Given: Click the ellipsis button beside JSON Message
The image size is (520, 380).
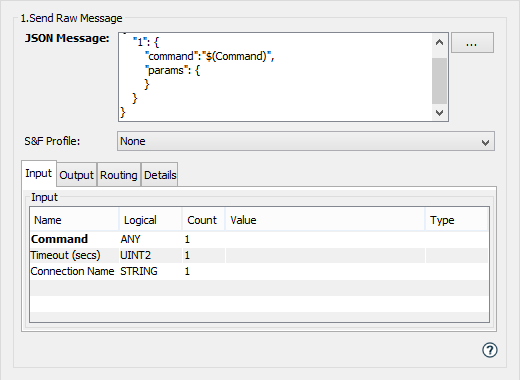Looking at the screenshot, I should click(472, 43).
